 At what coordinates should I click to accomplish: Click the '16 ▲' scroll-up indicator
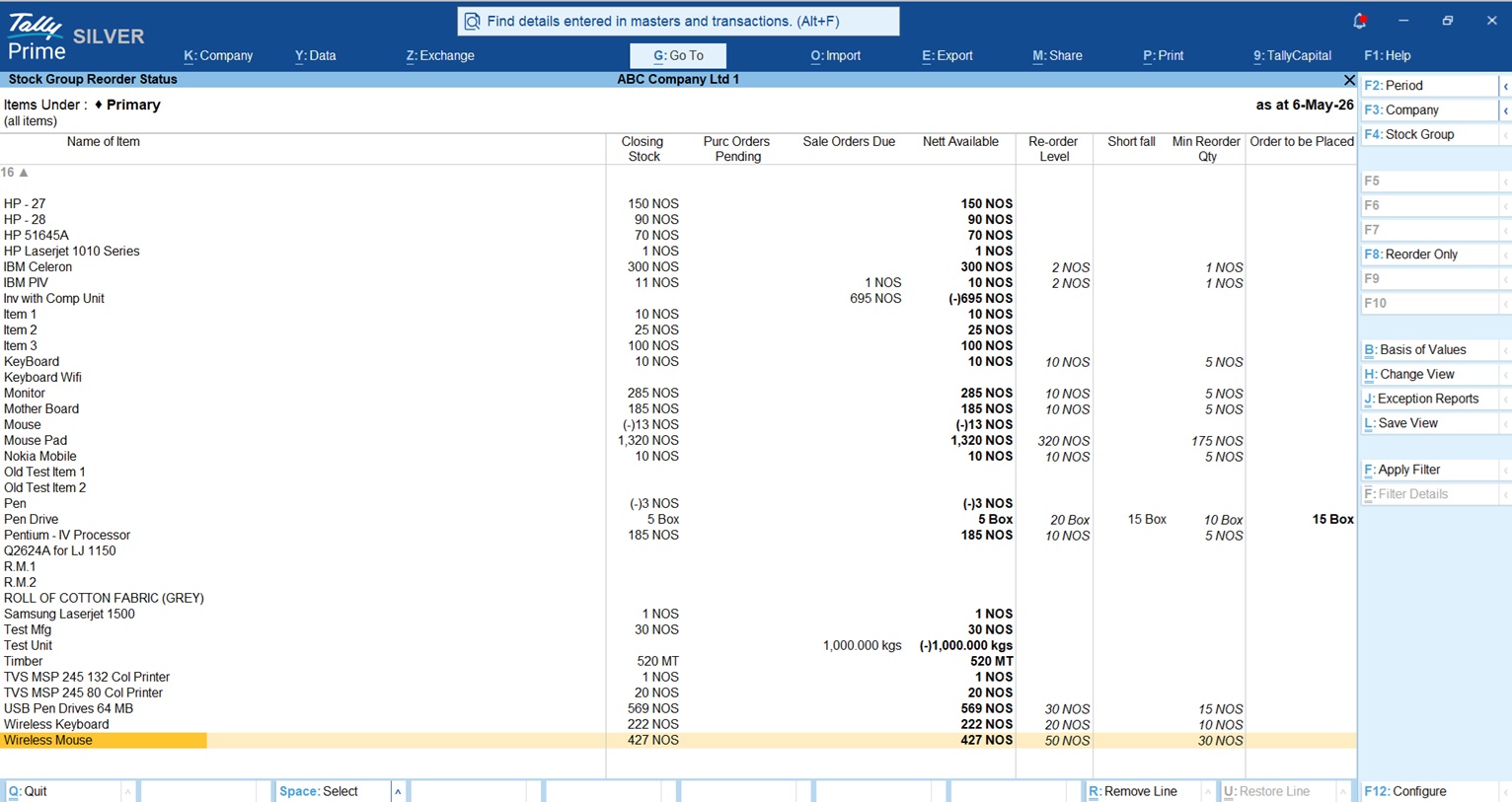(15, 173)
